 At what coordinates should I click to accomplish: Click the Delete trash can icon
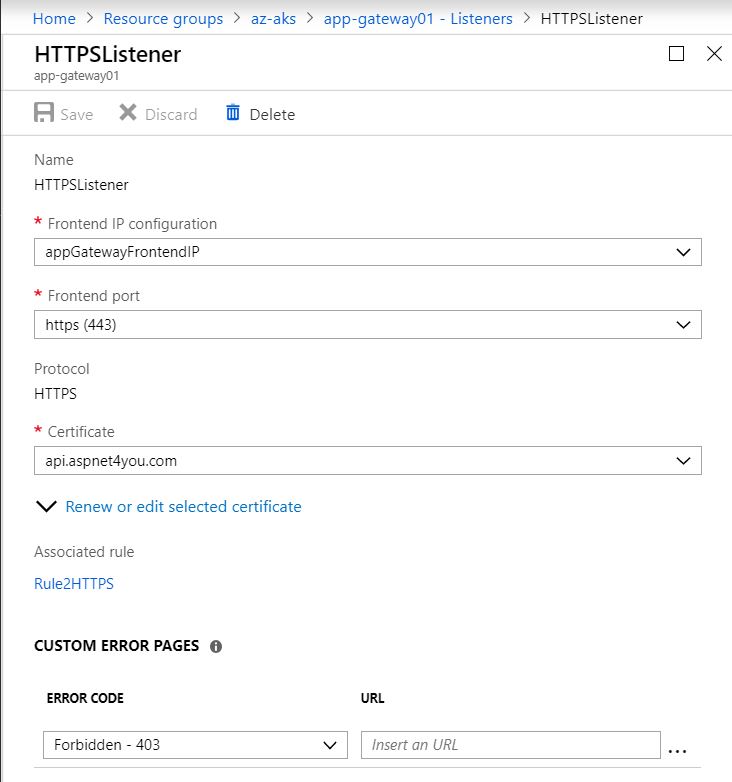tap(233, 112)
